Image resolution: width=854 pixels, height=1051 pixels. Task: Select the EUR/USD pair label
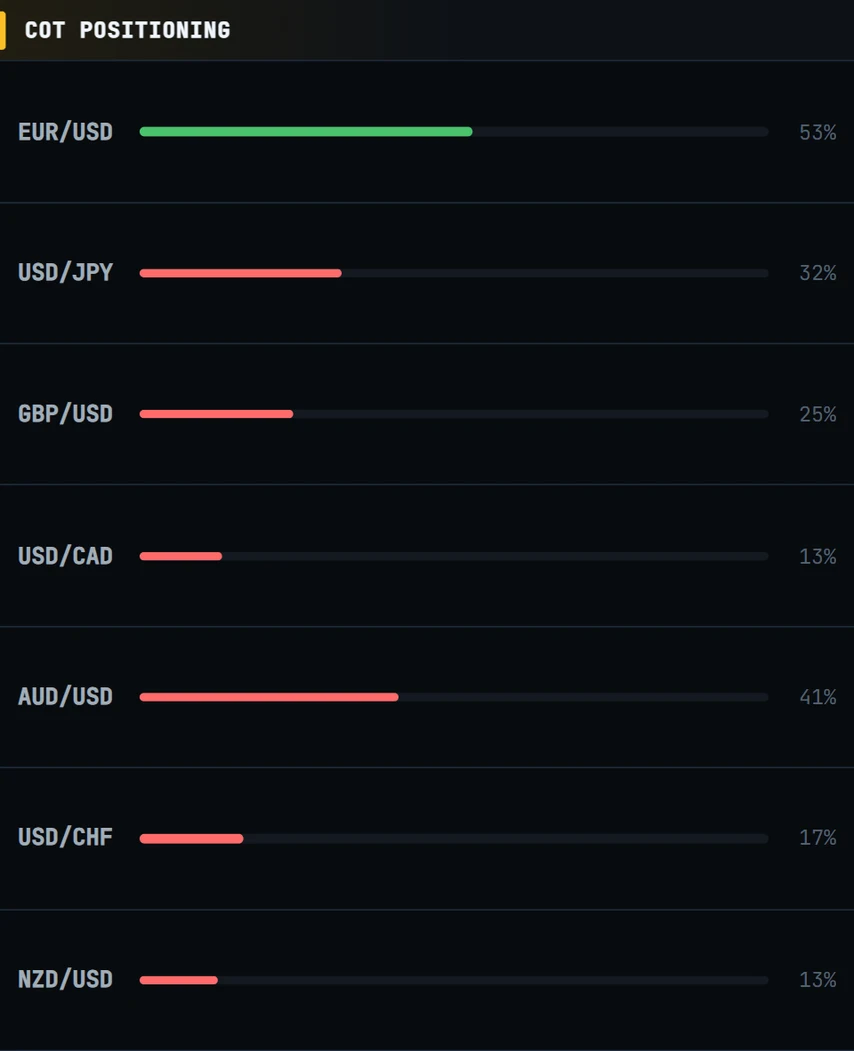tap(66, 132)
